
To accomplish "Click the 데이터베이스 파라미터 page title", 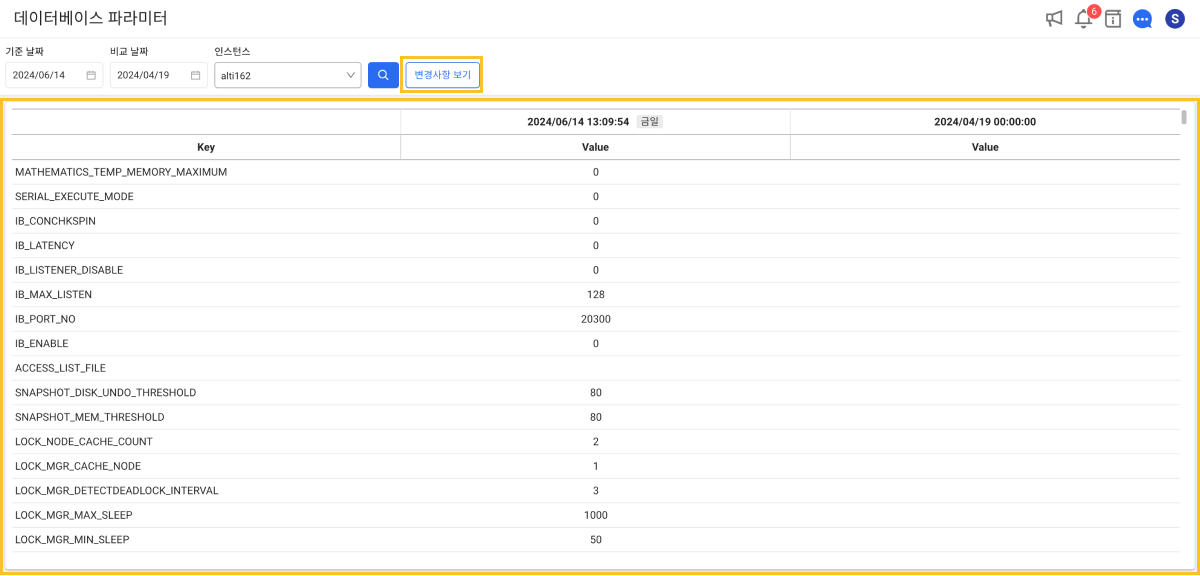I will [91, 18].
